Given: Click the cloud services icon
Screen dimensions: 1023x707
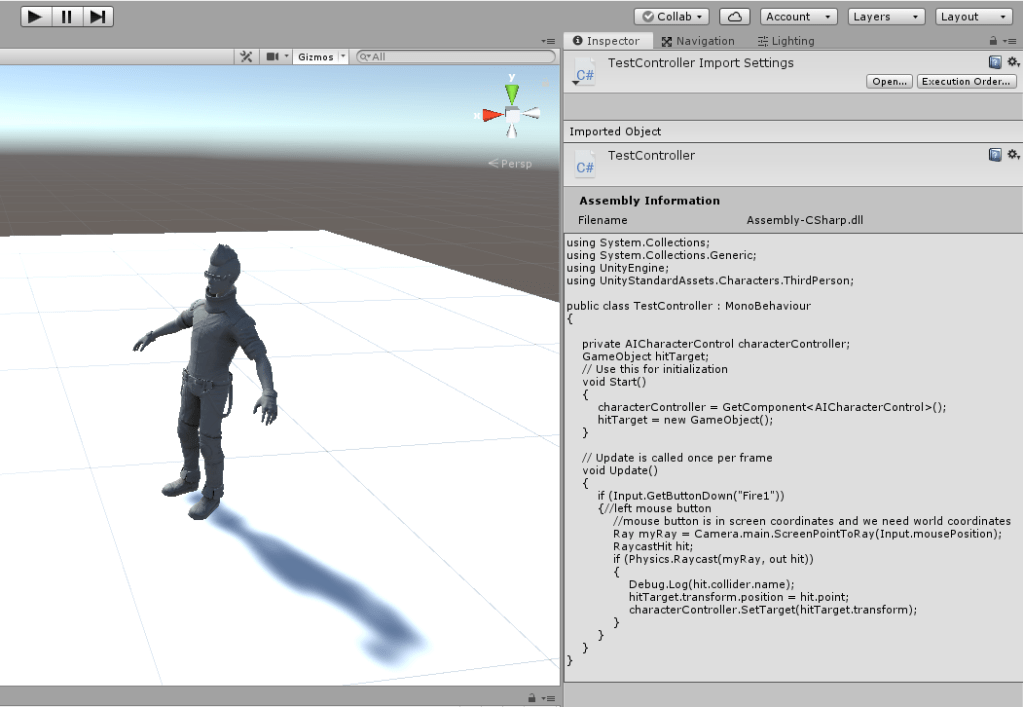Looking at the screenshot, I should pyautogui.click(x=735, y=17).
